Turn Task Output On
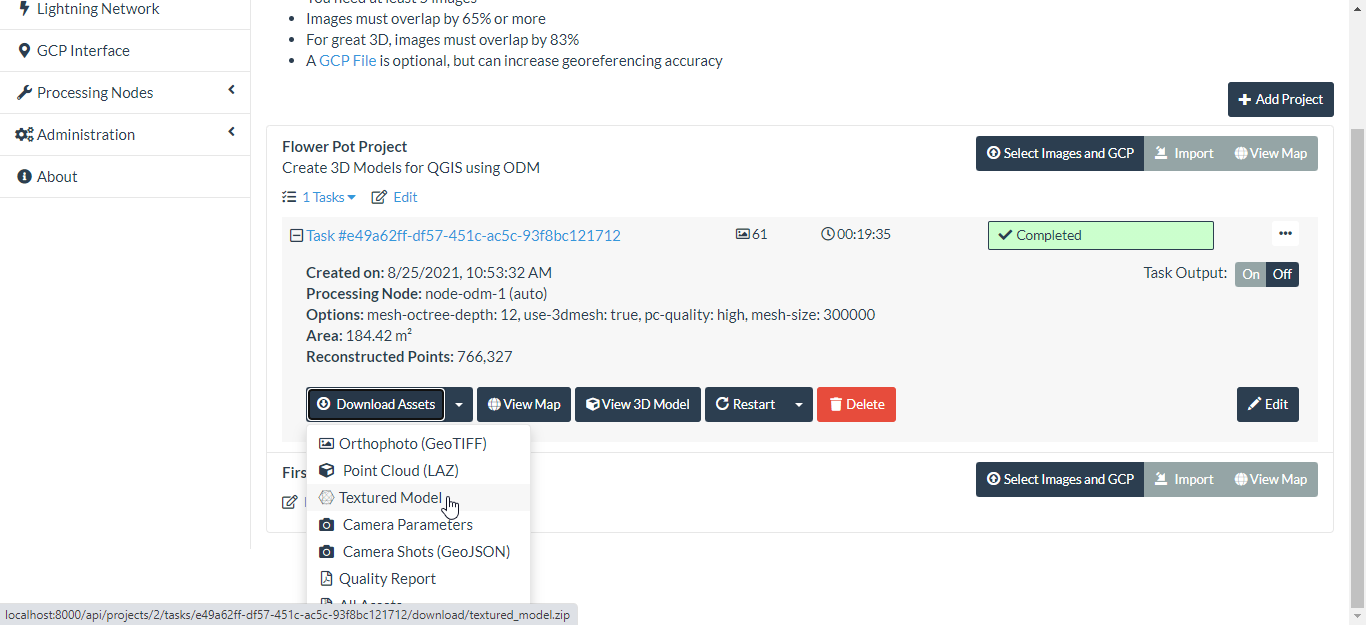 tap(1251, 274)
